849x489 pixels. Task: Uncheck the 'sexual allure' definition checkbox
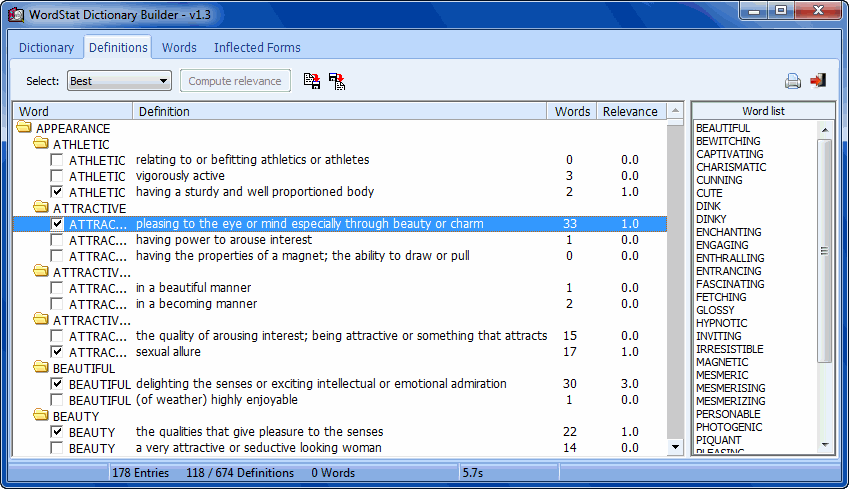tap(57, 352)
